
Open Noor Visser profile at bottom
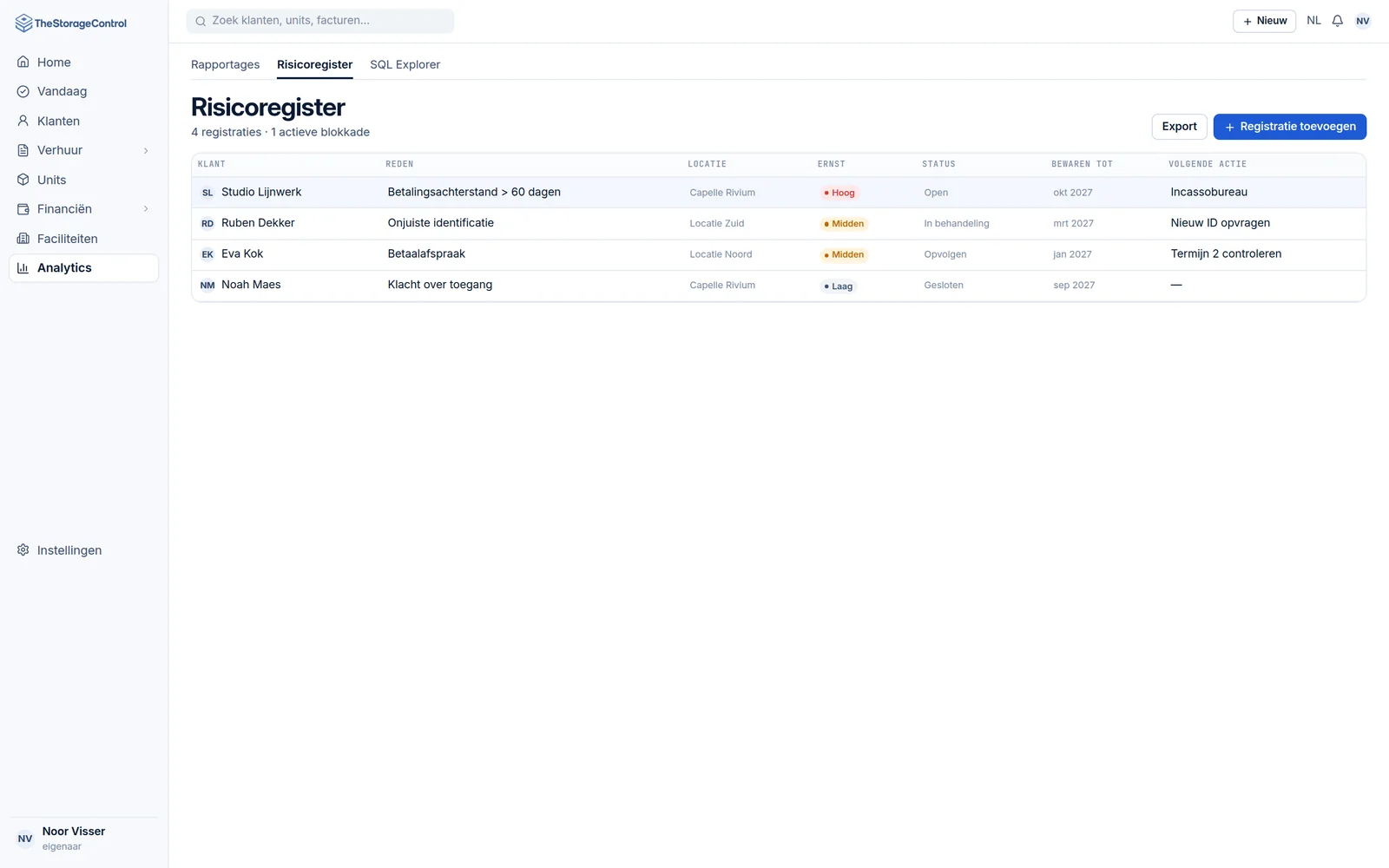83,838
